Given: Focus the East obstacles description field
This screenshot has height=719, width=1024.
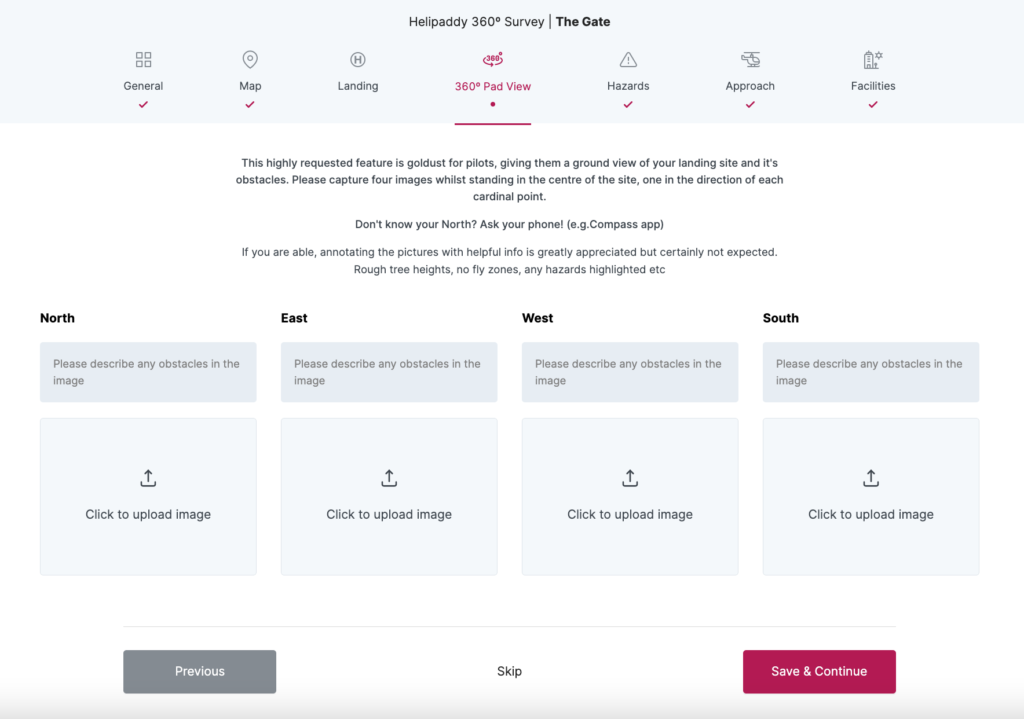Looking at the screenshot, I should 389,372.
